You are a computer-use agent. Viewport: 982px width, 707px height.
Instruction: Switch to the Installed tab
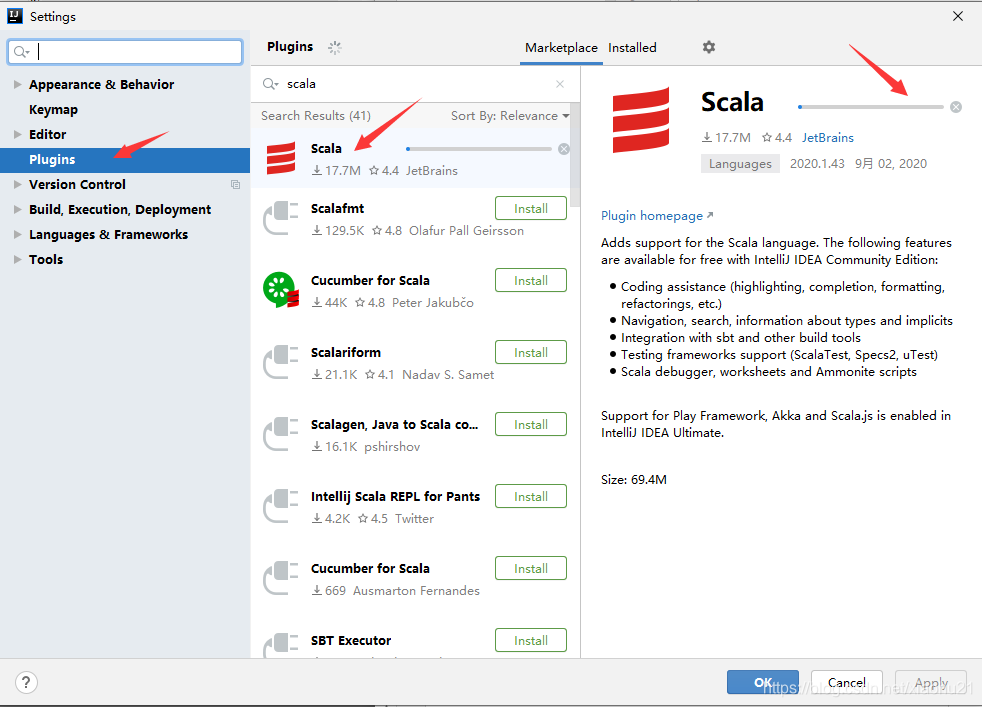(x=632, y=48)
